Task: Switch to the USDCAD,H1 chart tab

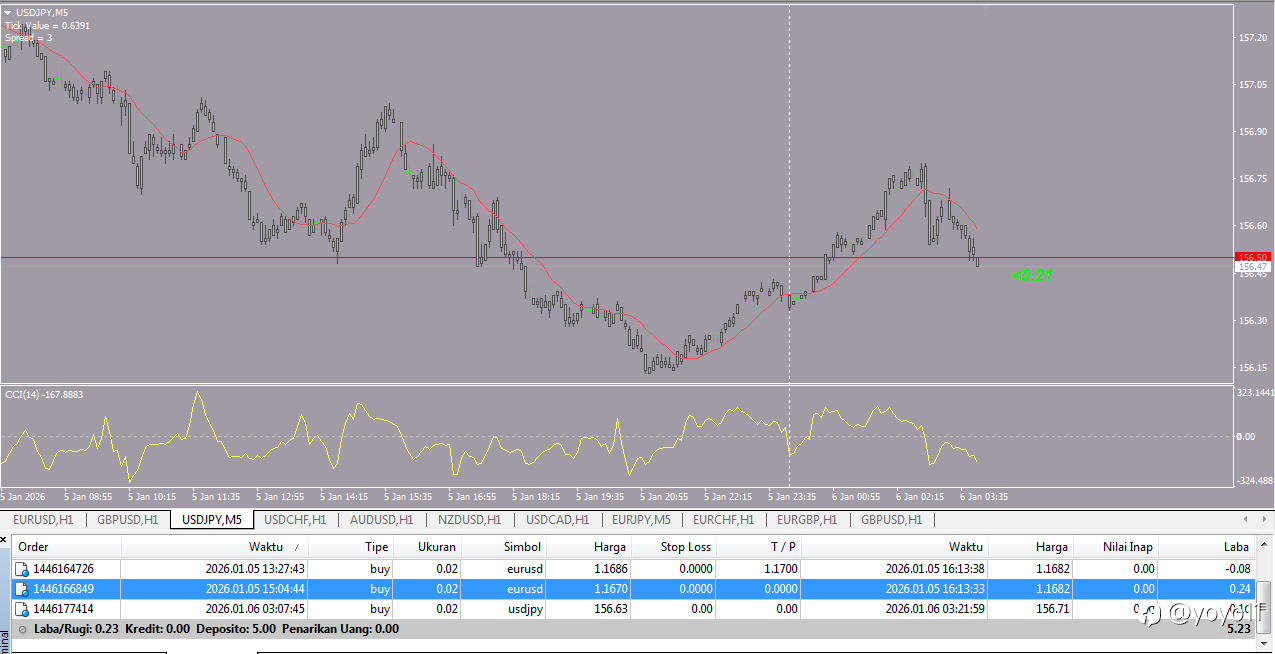Action: pos(557,520)
